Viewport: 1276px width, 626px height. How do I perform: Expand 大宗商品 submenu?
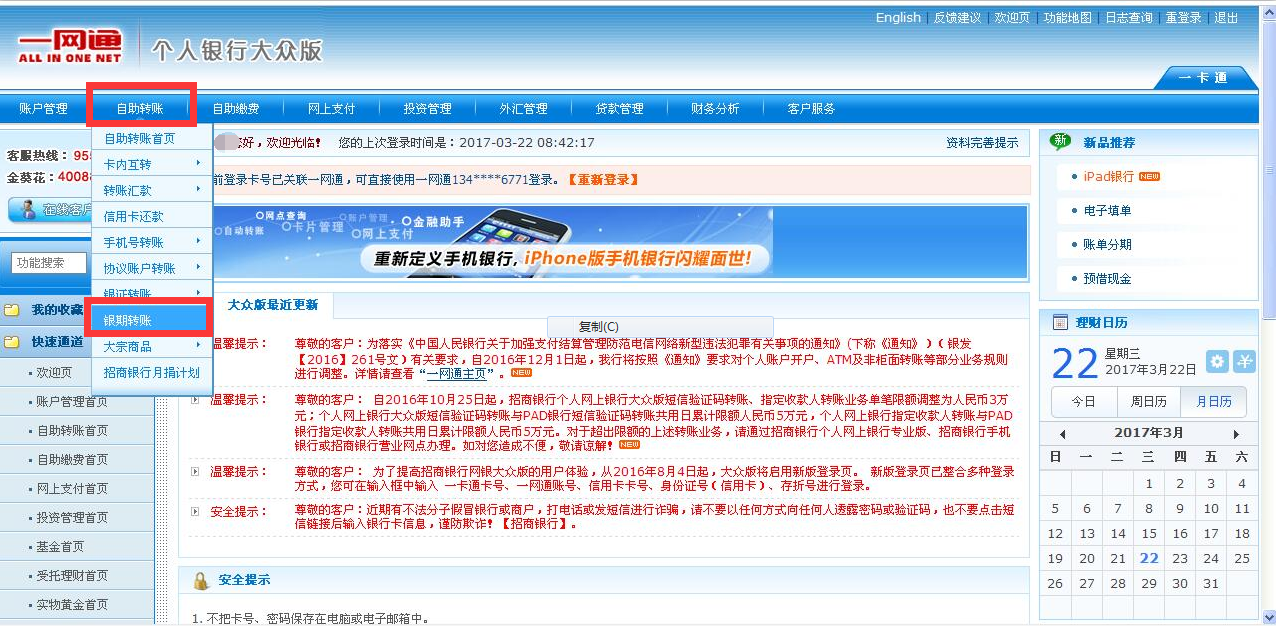[198, 345]
